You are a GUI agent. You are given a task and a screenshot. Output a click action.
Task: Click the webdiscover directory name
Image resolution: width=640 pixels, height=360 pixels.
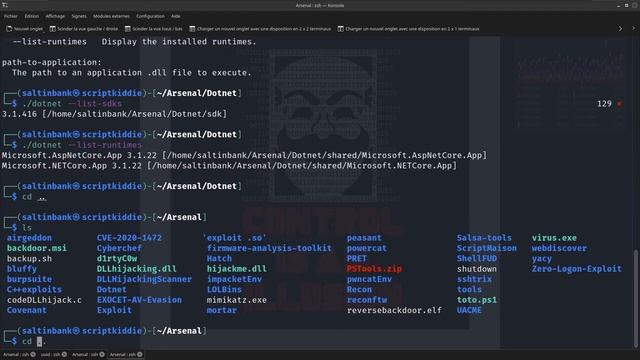coord(559,248)
